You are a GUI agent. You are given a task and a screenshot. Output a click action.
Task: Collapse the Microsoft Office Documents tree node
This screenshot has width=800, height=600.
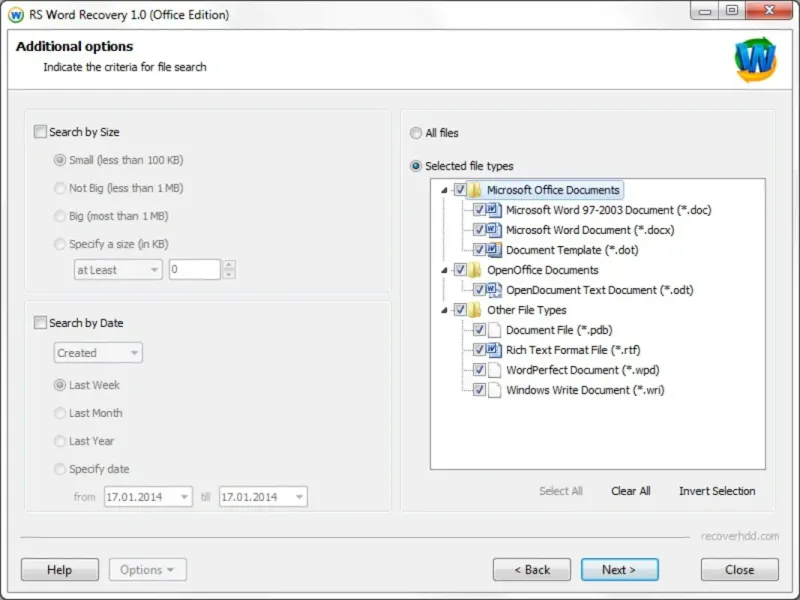pyautogui.click(x=444, y=190)
